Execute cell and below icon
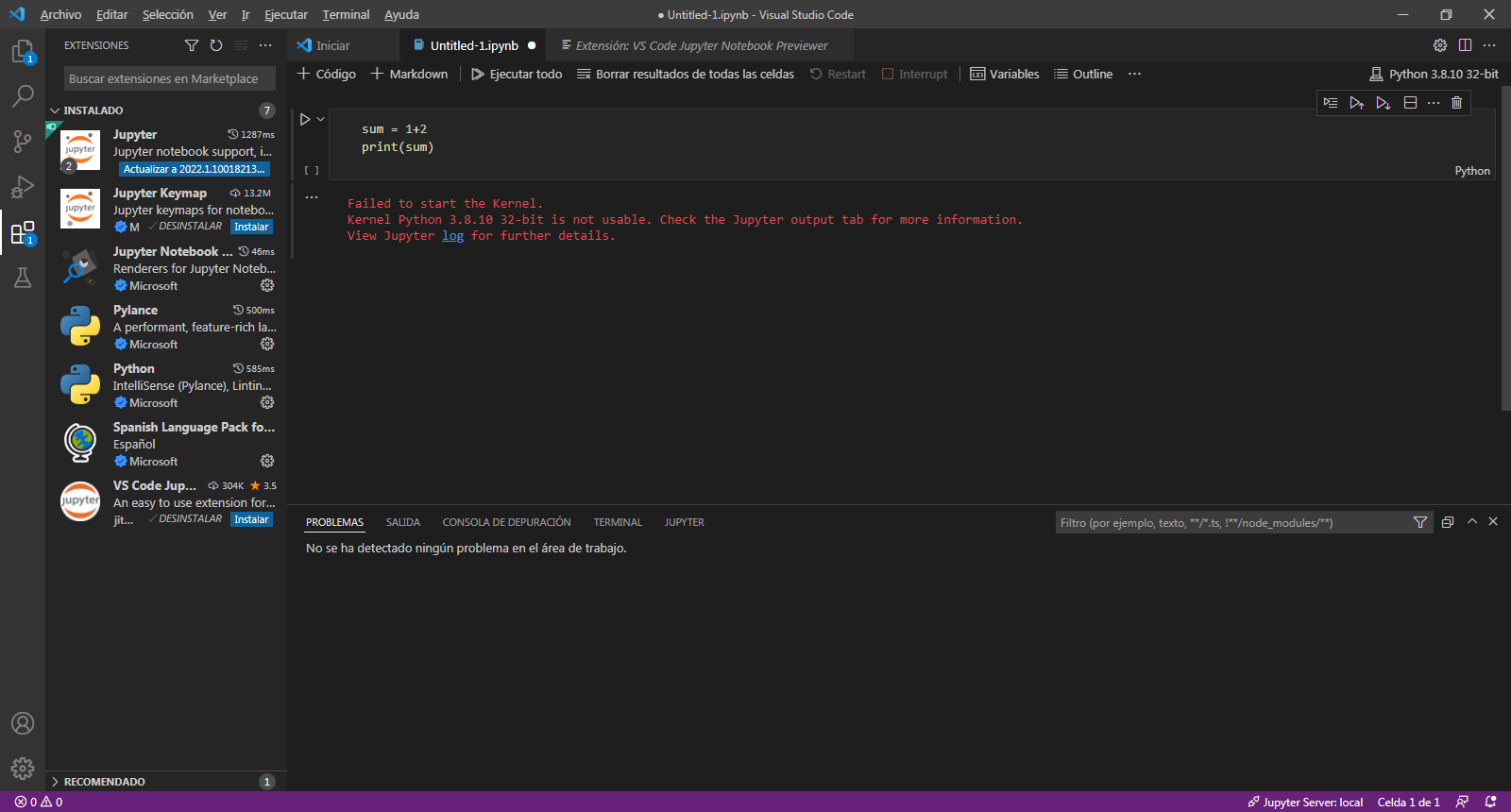1511x812 pixels. pyautogui.click(x=1384, y=102)
